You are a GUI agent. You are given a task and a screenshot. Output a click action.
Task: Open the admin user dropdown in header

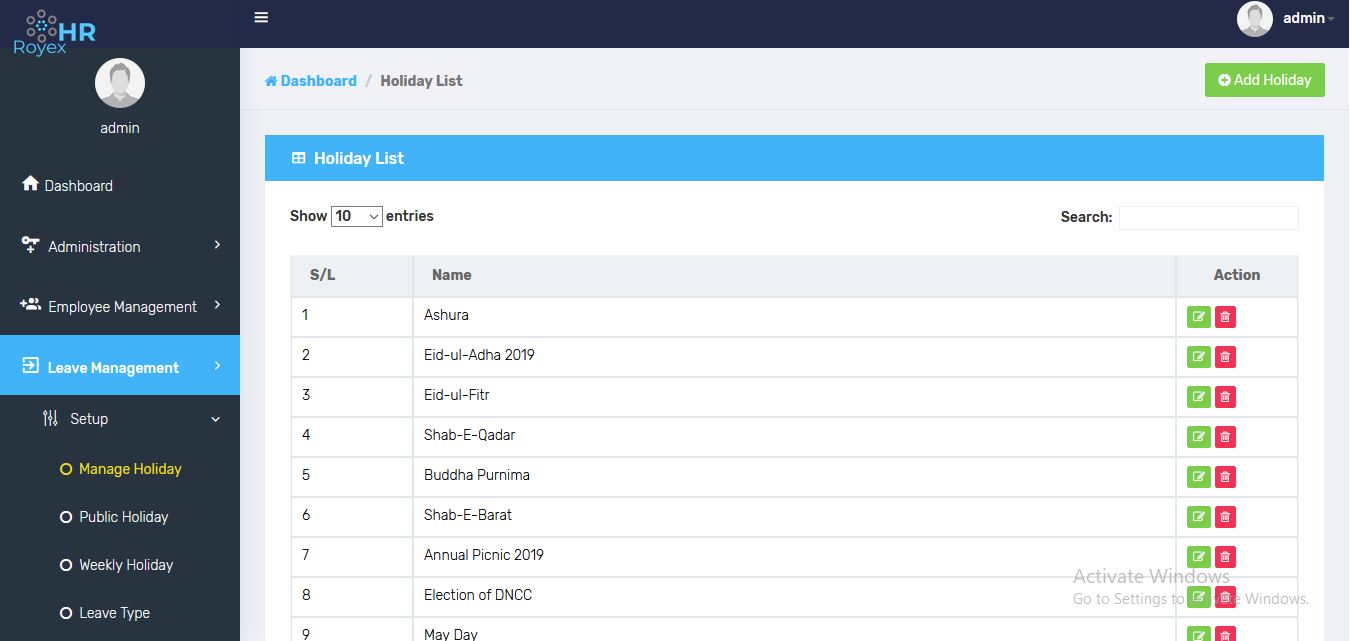[x=1286, y=18]
